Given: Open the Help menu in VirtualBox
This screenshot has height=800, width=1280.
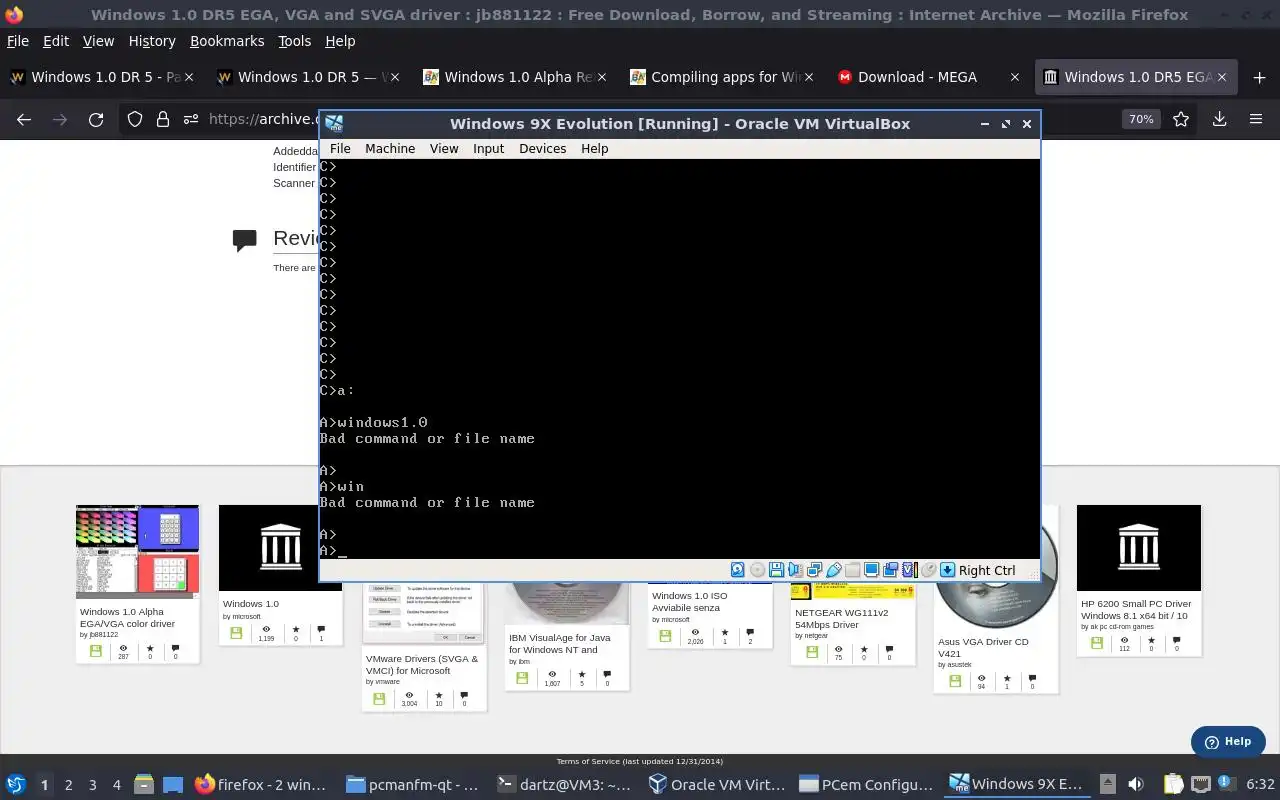Looking at the screenshot, I should 594,148.
